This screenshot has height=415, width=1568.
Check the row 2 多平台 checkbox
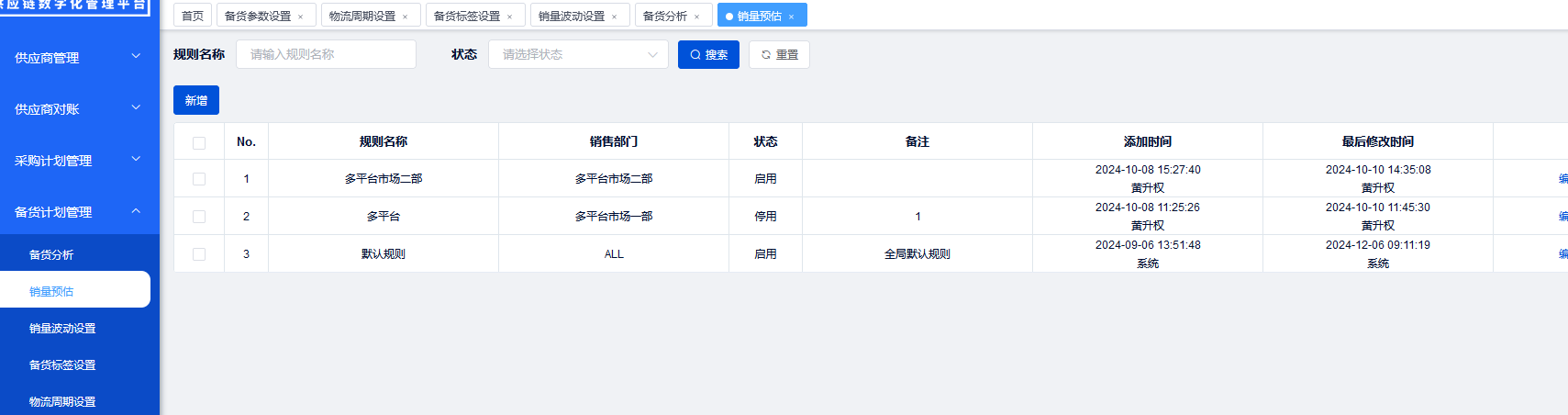pyautogui.click(x=199, y=217)
